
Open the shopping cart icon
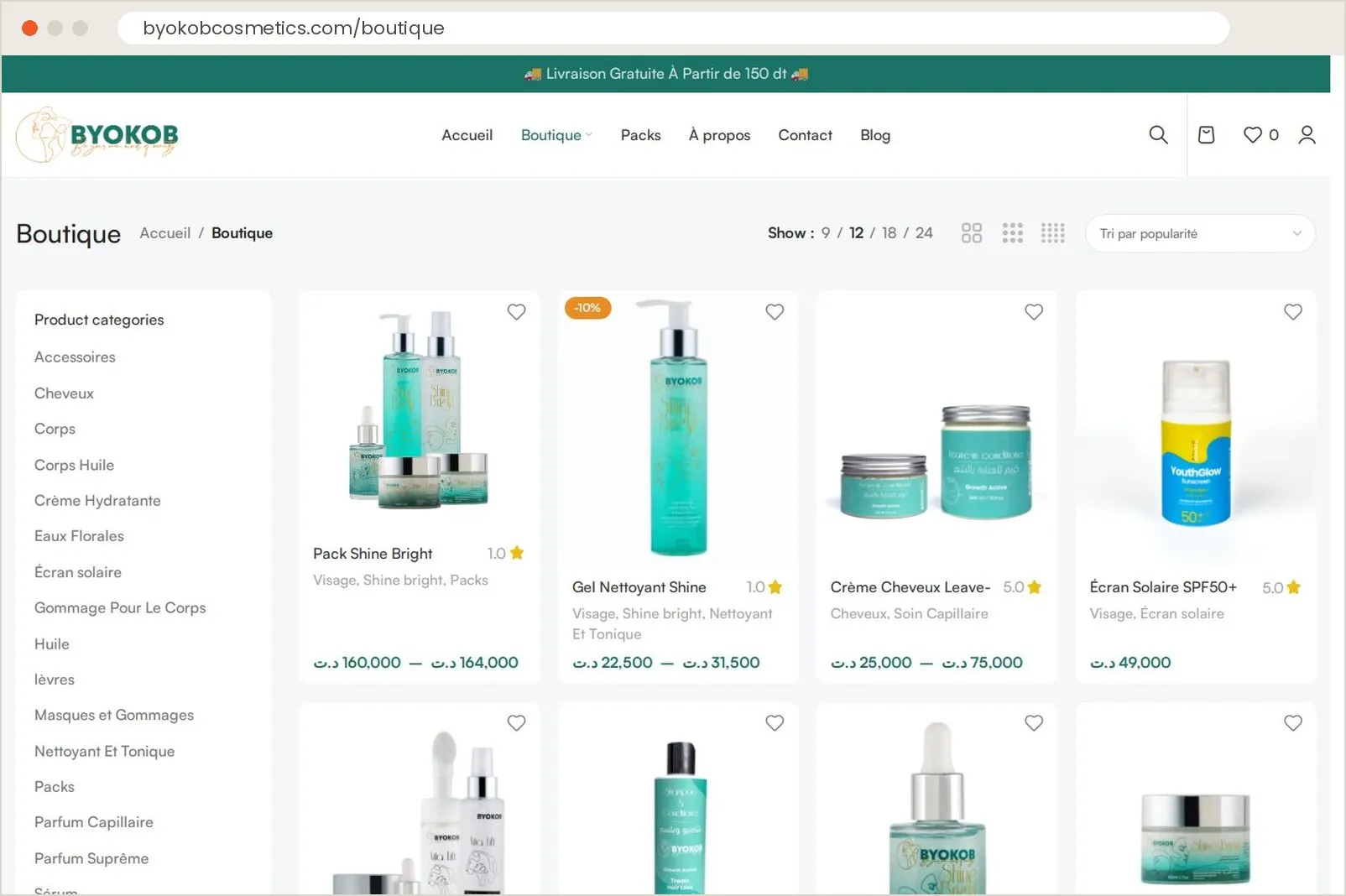pos(1206,135)
